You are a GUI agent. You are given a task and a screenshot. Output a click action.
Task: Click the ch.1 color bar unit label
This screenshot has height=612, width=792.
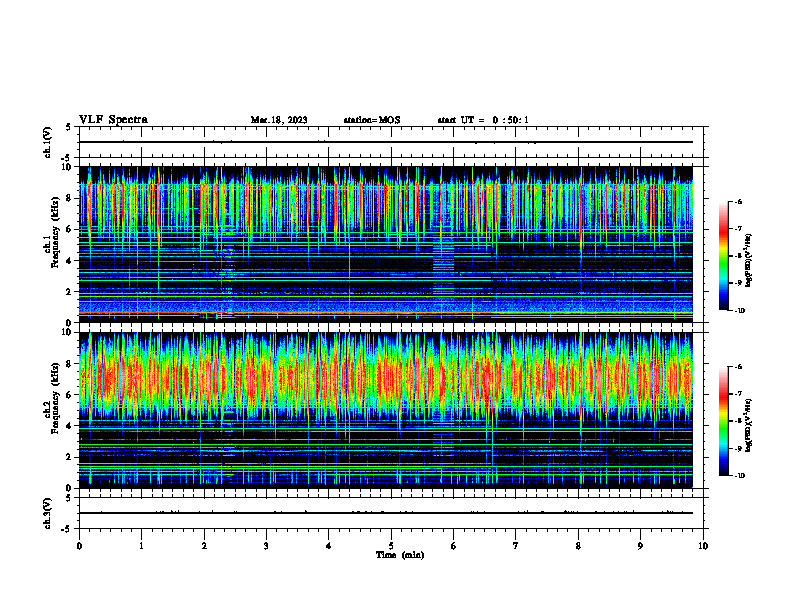[x=749, y=260]
